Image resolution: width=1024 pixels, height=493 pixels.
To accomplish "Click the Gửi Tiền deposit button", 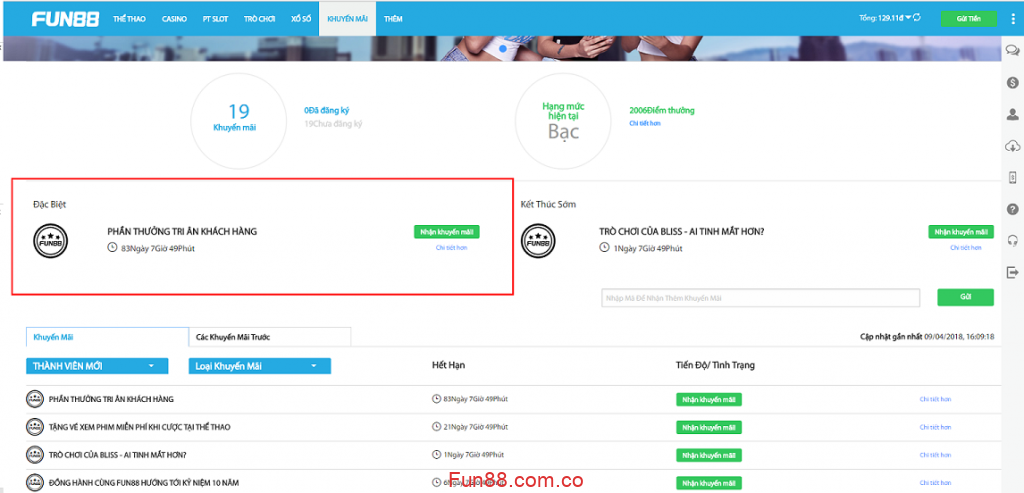I will click(968, 18).
